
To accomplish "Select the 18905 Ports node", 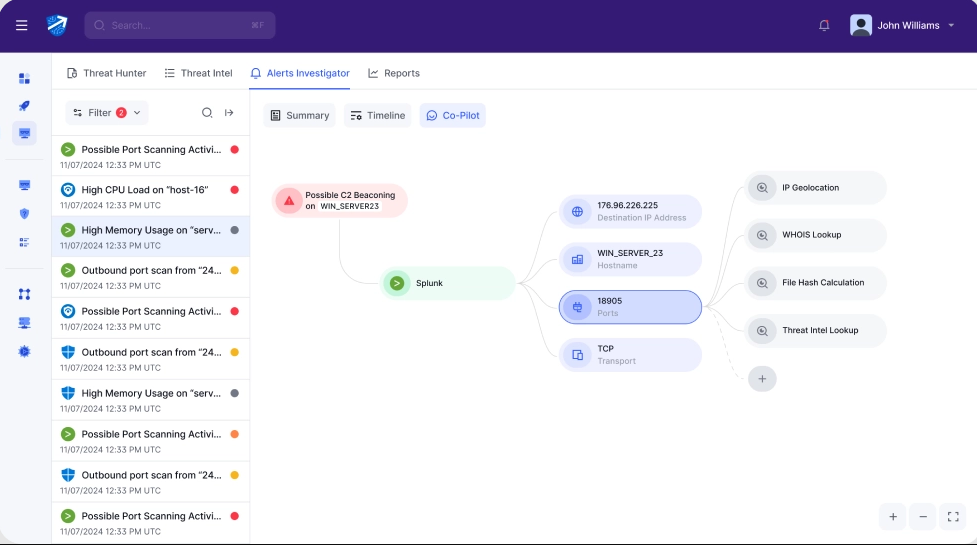I will [631, 307].
